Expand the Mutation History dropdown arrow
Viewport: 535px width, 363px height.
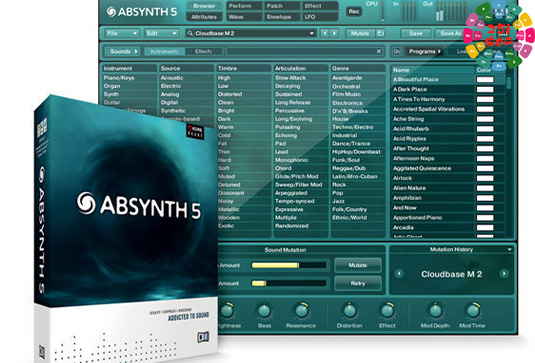coord(509,250)
